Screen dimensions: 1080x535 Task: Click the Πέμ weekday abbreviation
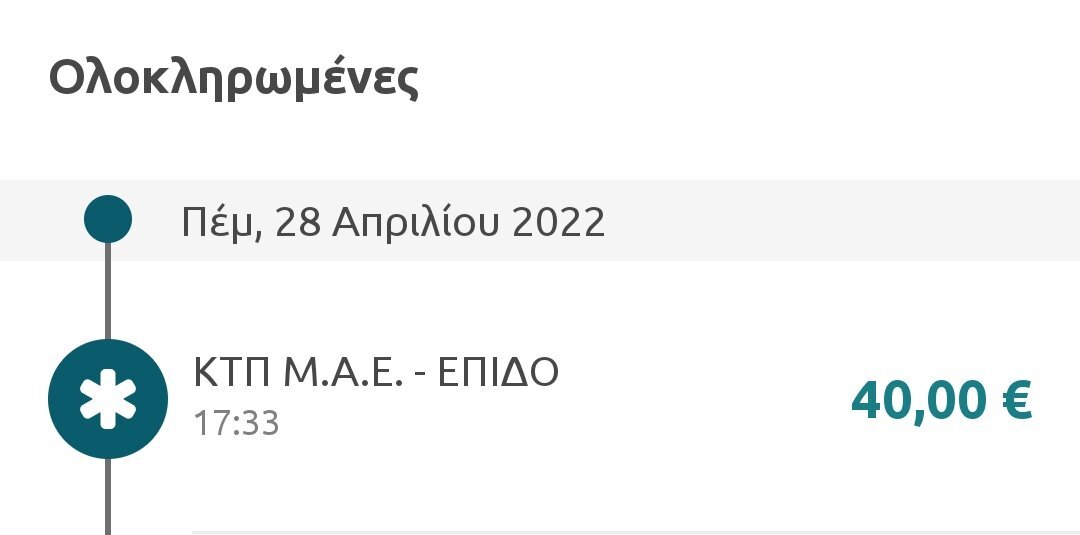222,222
